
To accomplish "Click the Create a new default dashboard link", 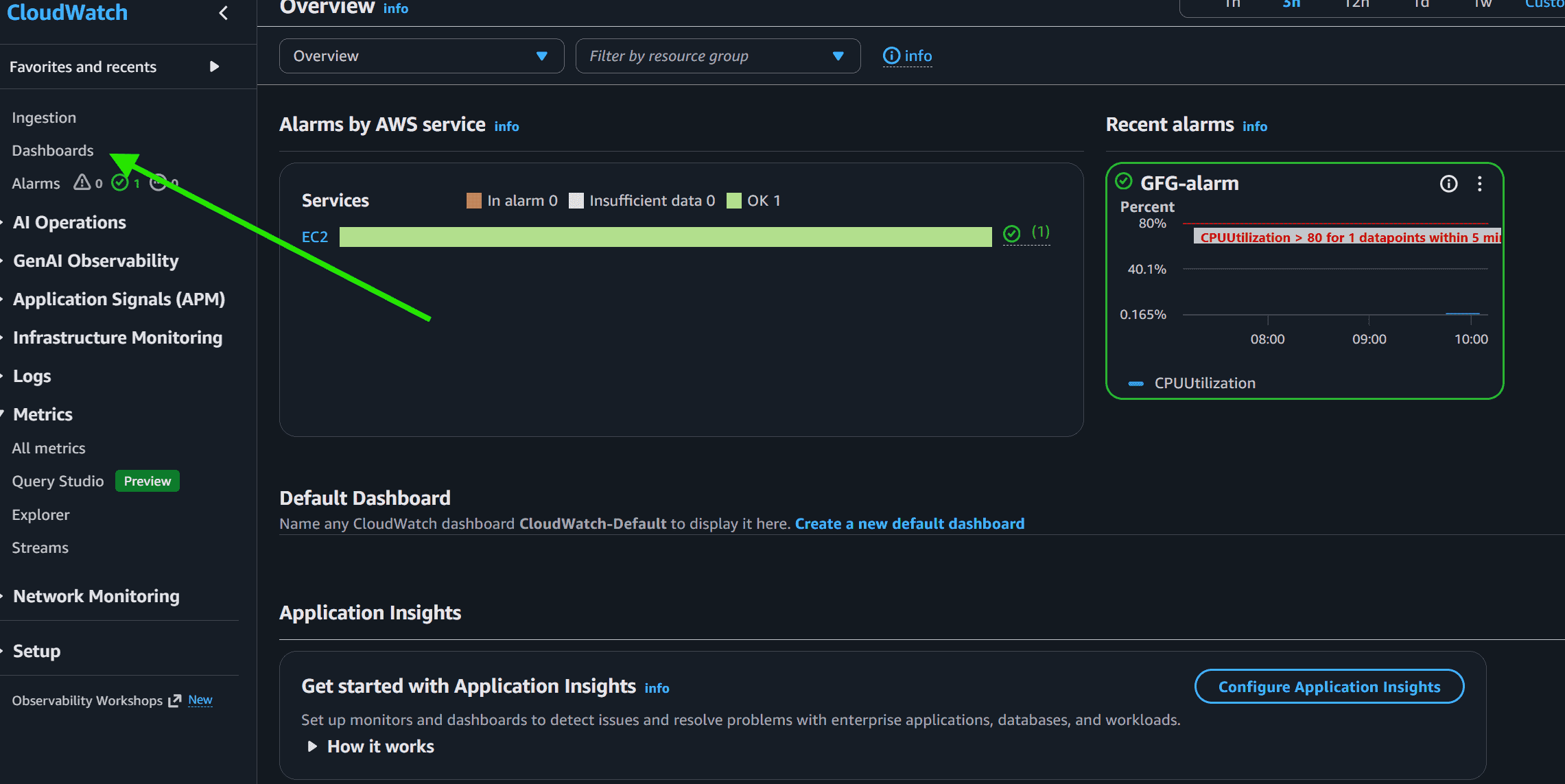I will 909,523.
